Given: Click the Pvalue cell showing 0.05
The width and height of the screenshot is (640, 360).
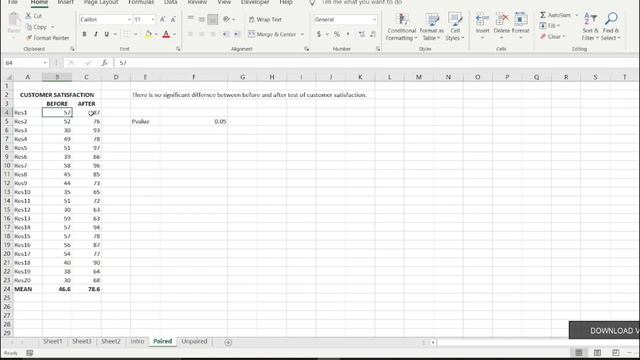Looking at the screenshot, I should point(193,121).
